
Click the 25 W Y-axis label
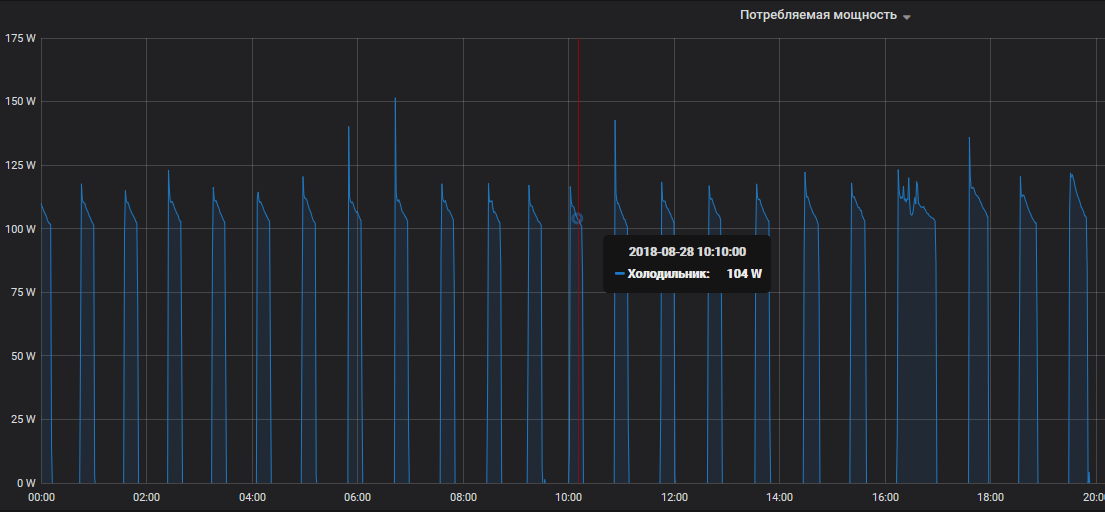[x=23, y=420]
